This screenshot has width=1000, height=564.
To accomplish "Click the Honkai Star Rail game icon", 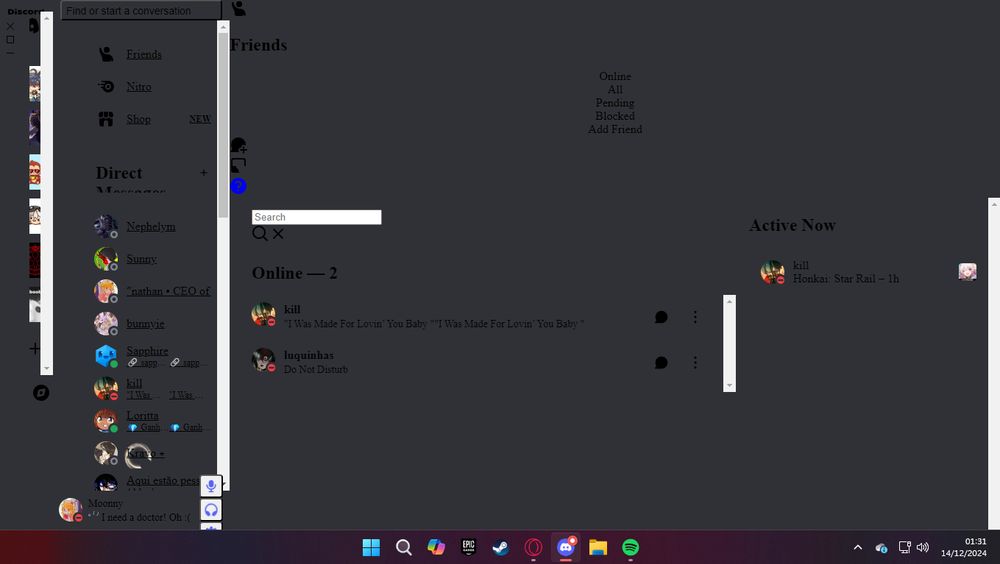I will point(967,272).
